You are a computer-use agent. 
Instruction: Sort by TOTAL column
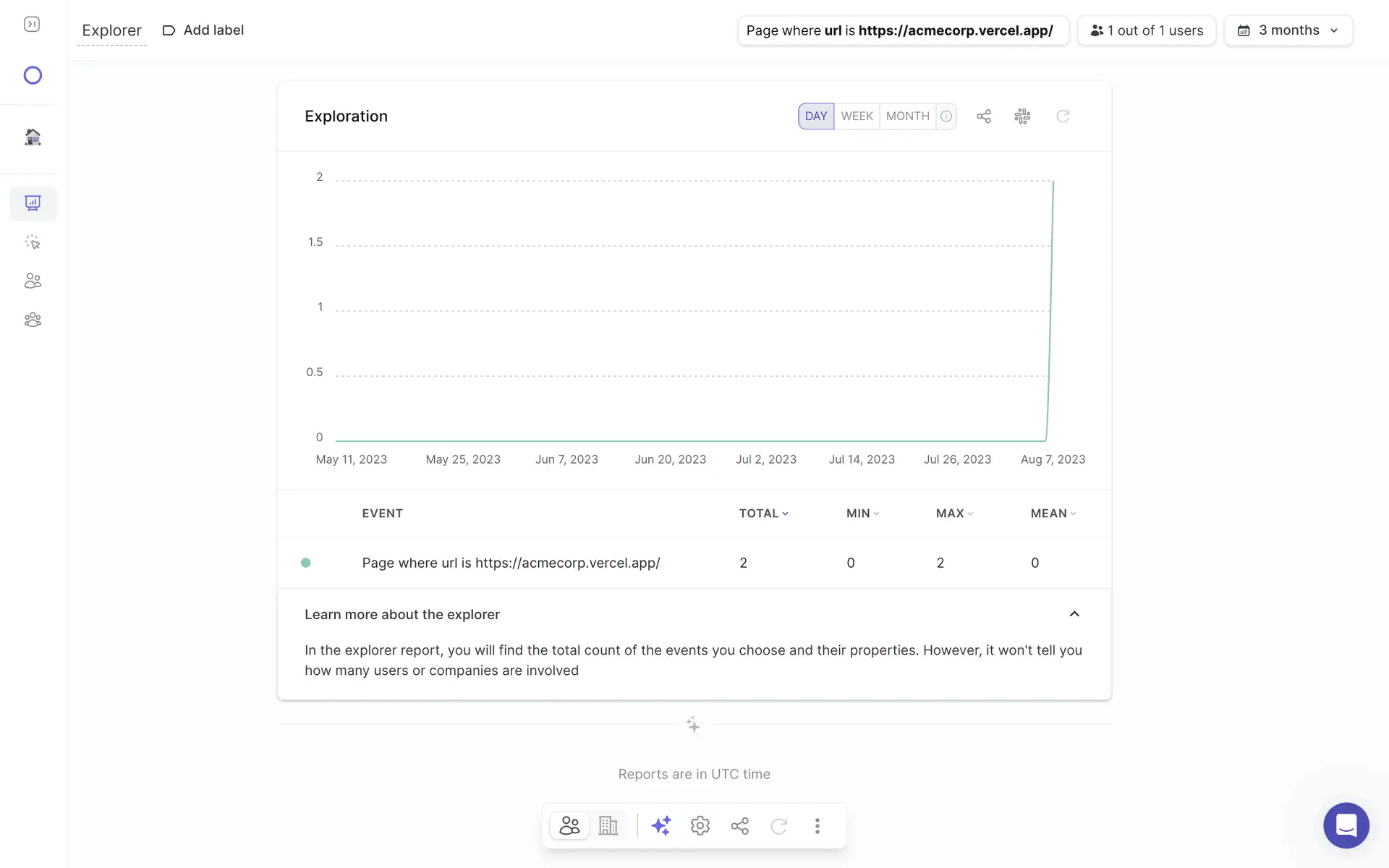(763, 514)
